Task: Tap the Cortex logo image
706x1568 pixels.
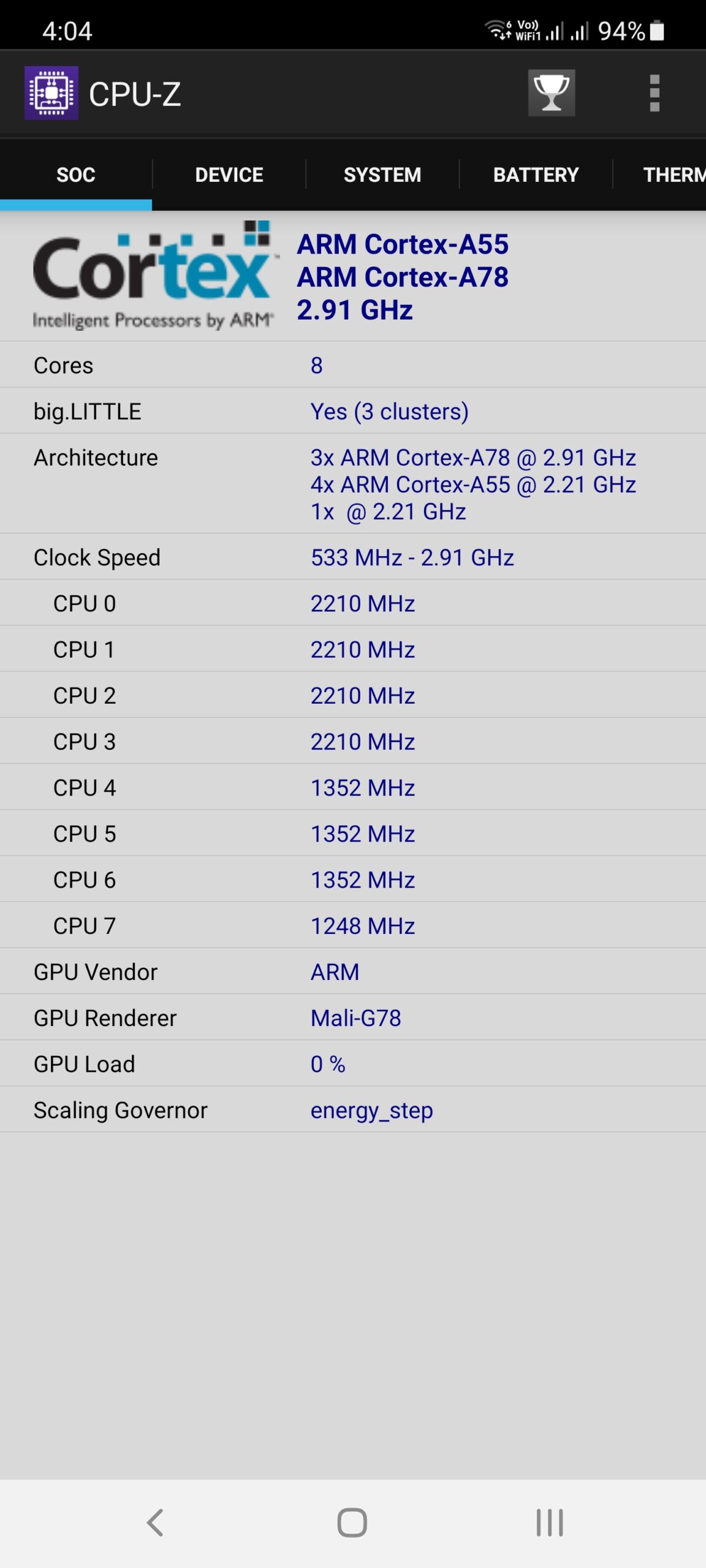Action: click(152, 276)
